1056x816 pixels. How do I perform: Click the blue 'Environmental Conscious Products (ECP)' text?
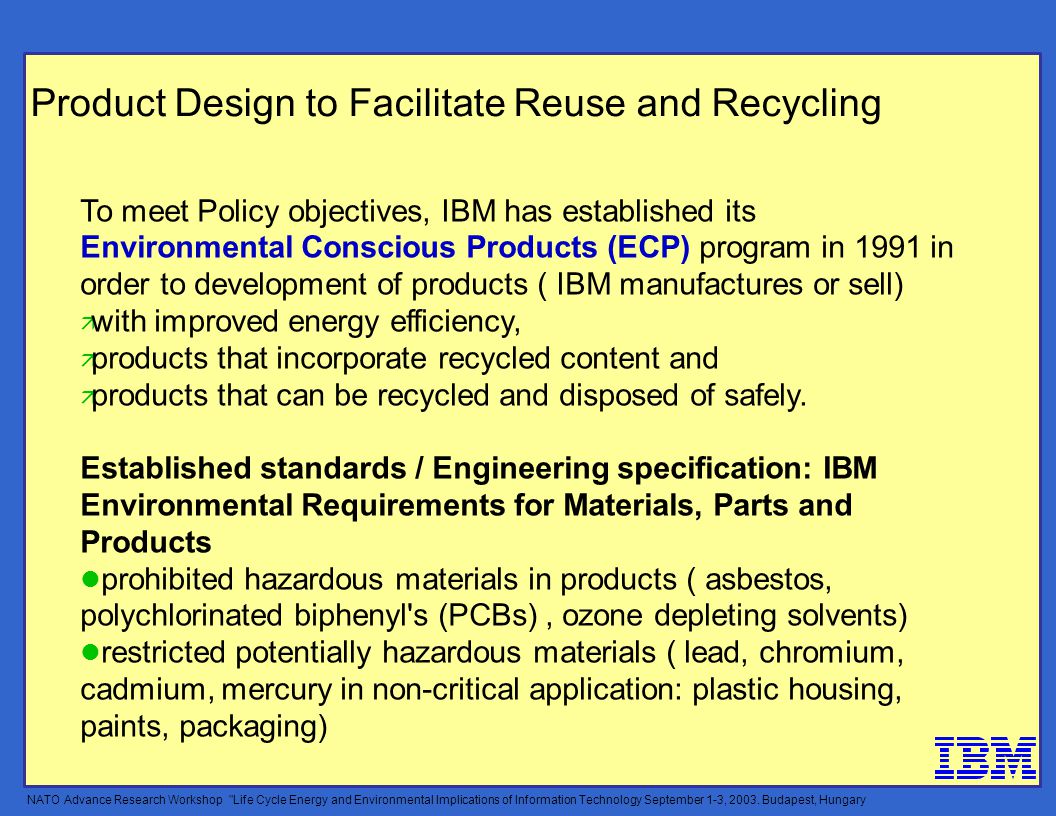tap(385, 247)
